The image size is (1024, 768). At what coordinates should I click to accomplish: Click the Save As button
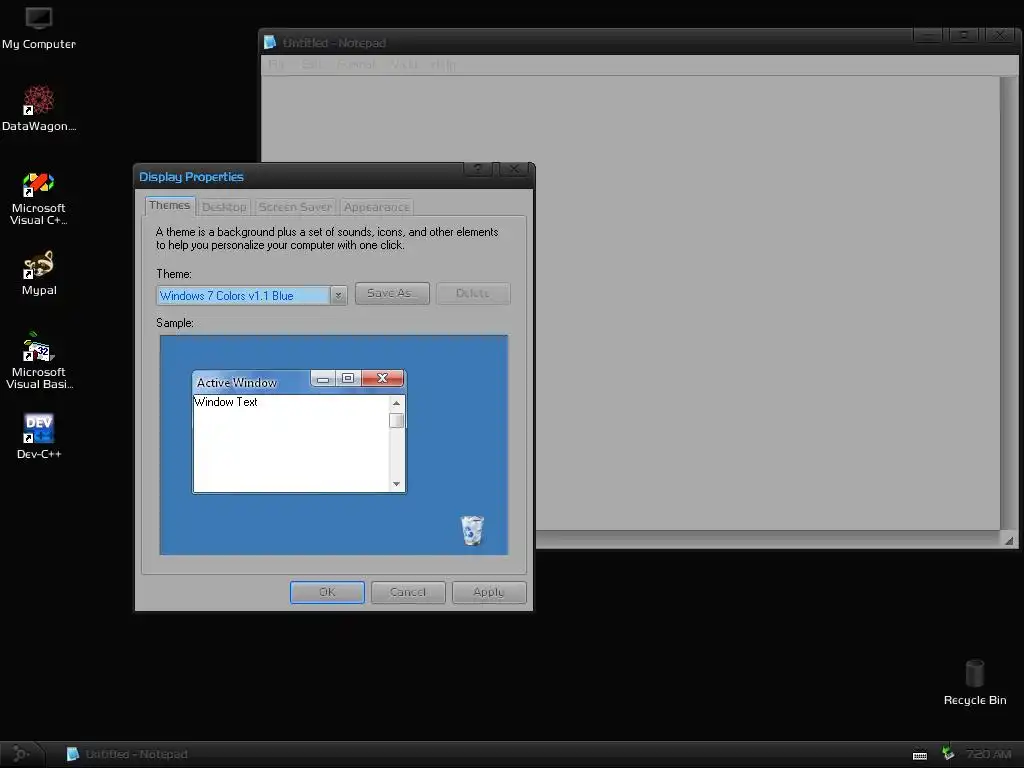pyautogui.click(x=392, y=293)
